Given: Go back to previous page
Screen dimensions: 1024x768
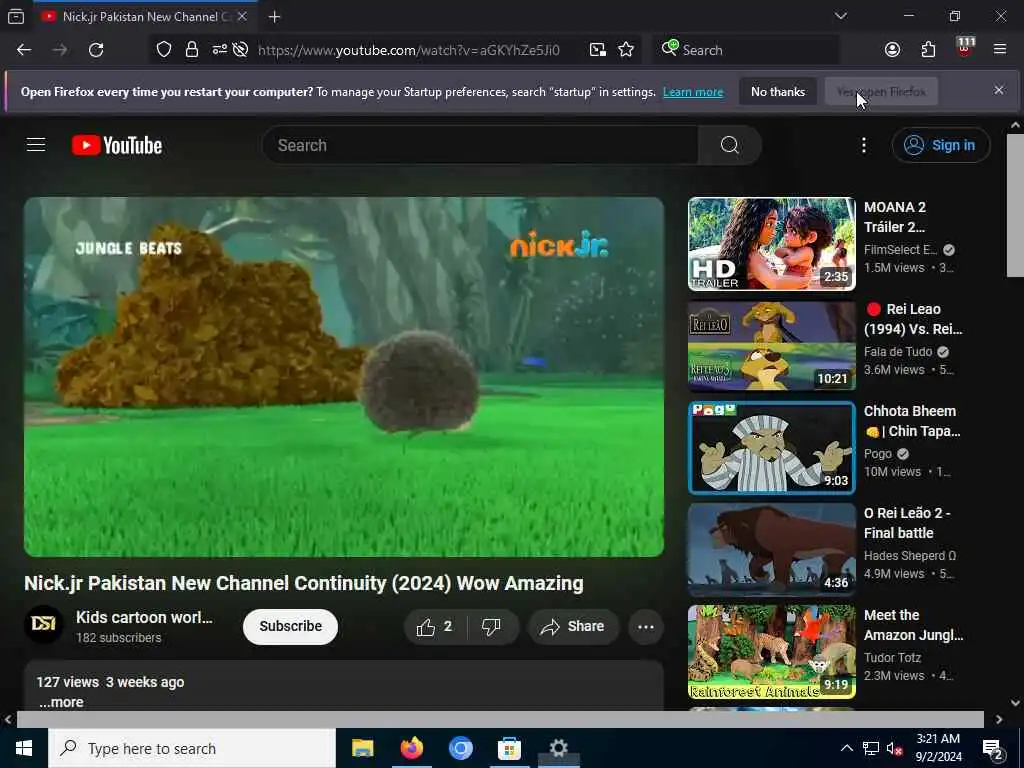Looking at the screenshot, I should pyautogui.click(x=24, y=50).
